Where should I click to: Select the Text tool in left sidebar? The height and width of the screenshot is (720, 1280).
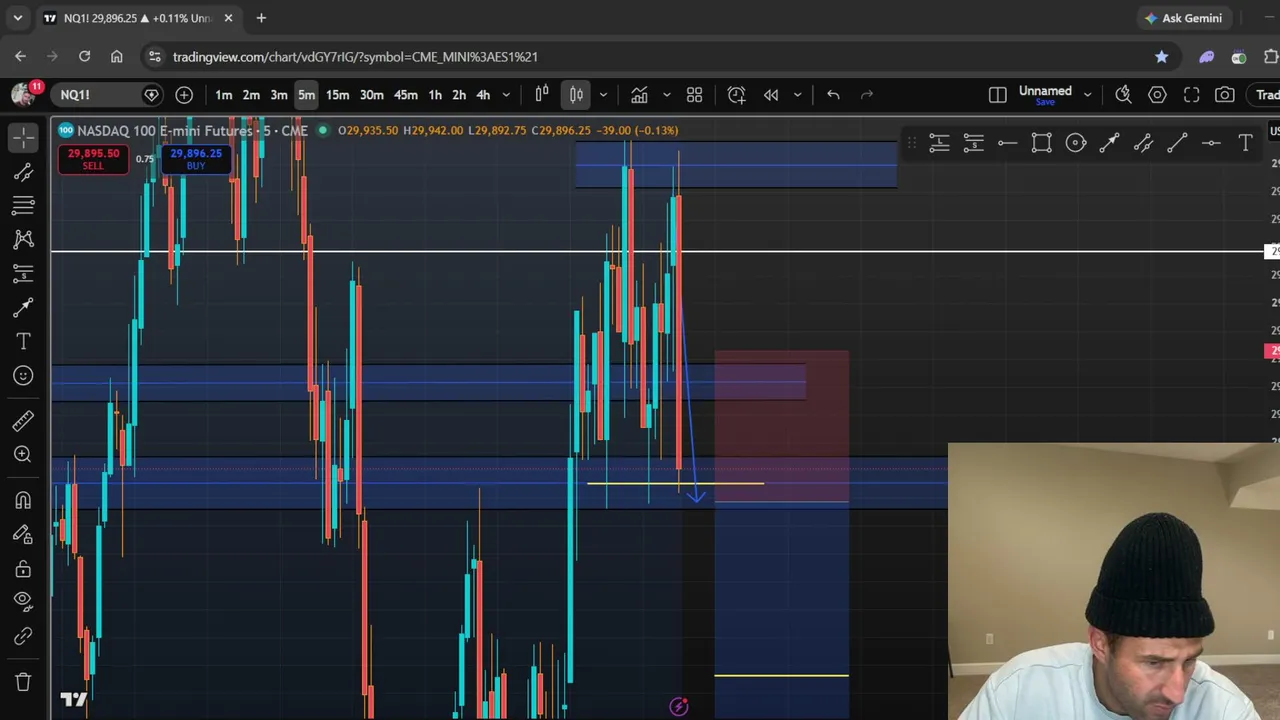point(23,341)
